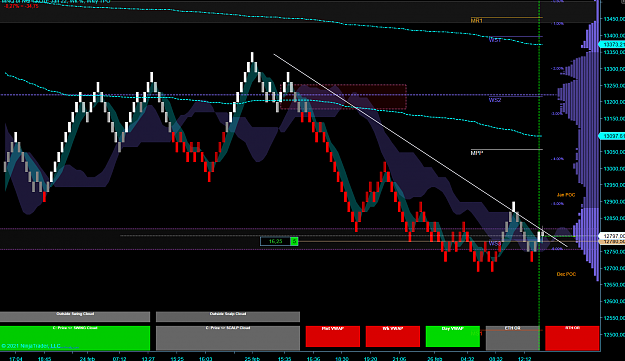Click the 12700.00 price axis label
Screen dimensions: 625x361
[x=614, y=268]
